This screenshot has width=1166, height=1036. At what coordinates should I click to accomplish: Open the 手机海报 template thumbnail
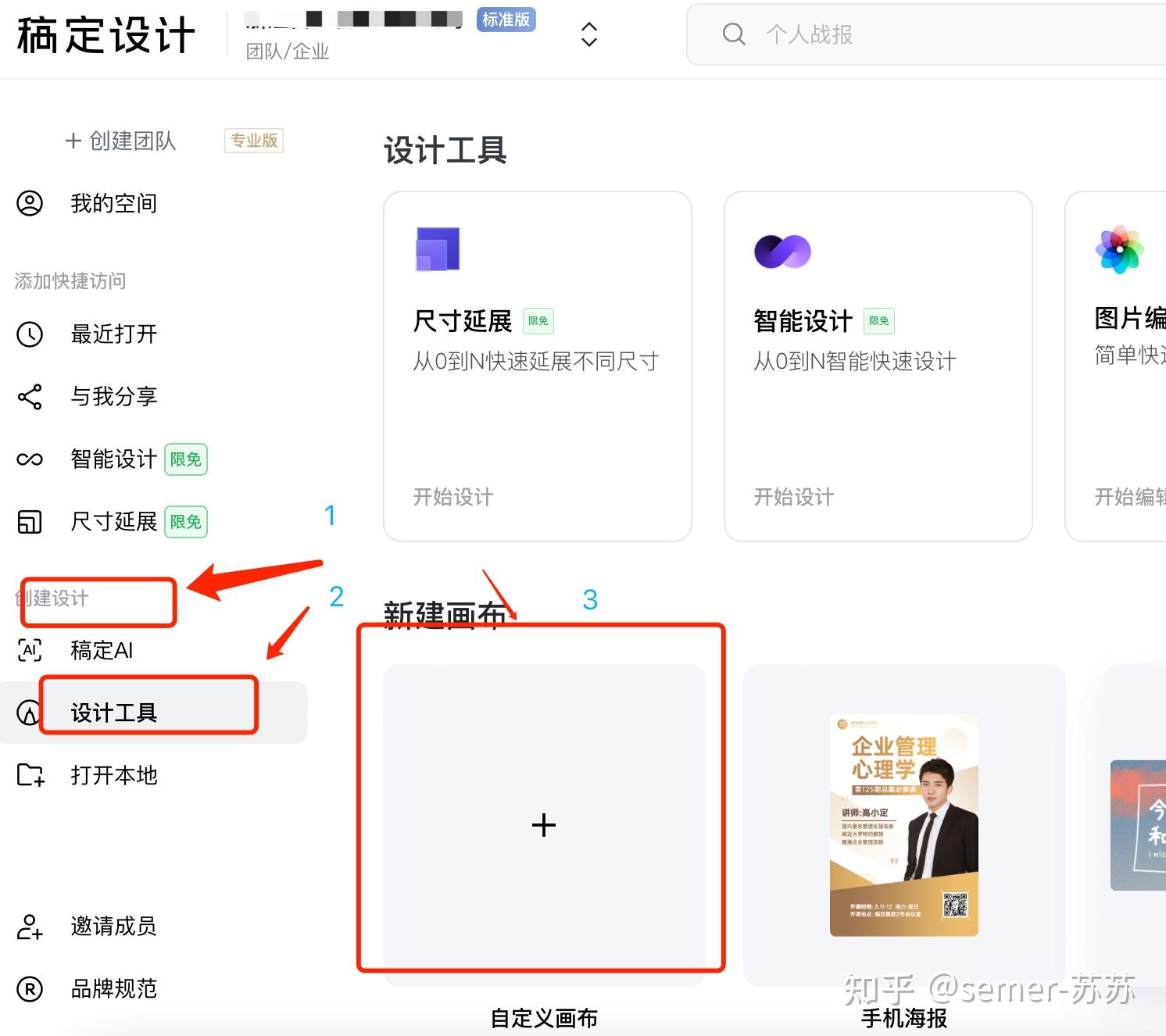pos(904,825)
